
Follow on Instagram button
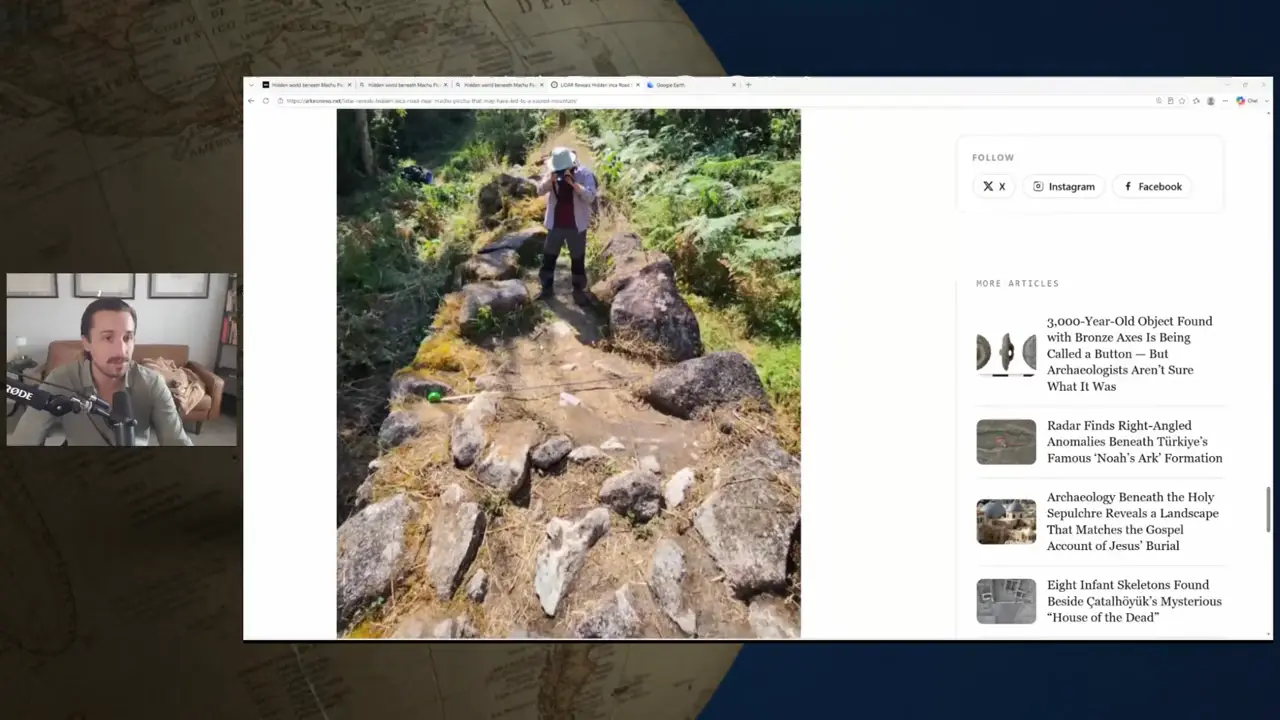tap(1064, 186)
